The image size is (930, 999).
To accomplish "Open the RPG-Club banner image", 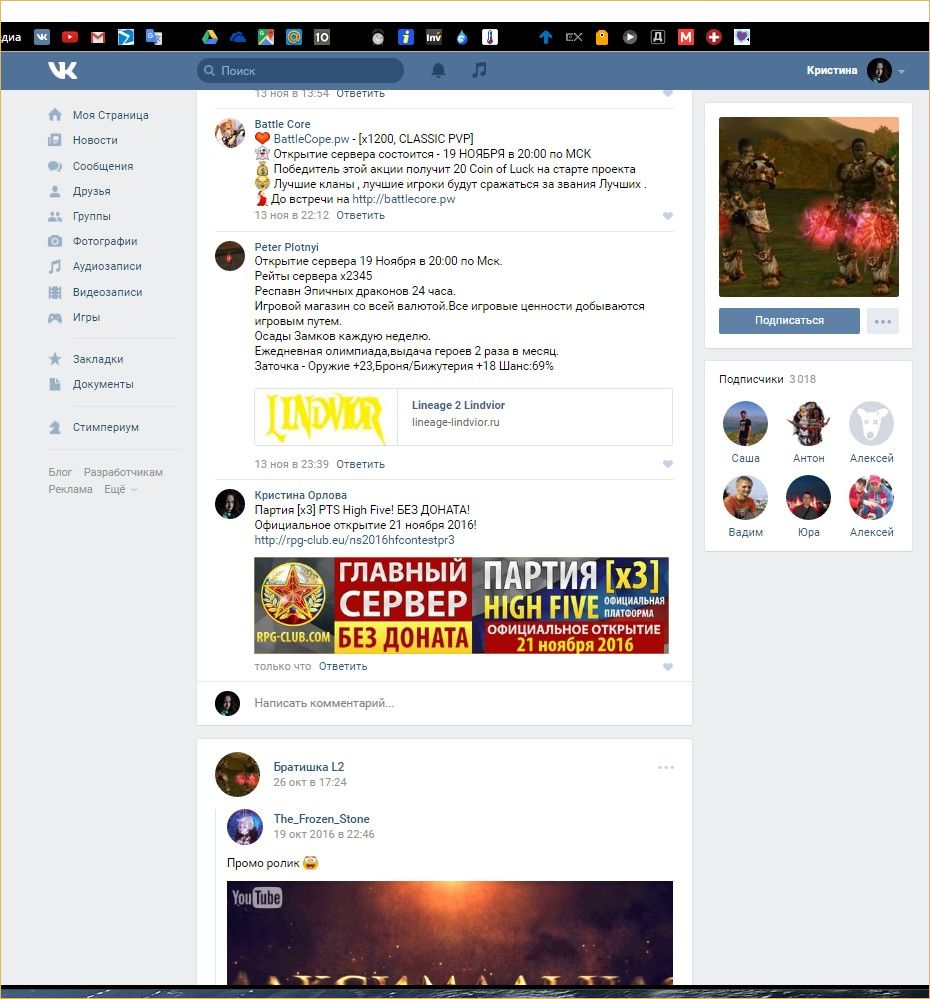I will [x=461, y=605].
